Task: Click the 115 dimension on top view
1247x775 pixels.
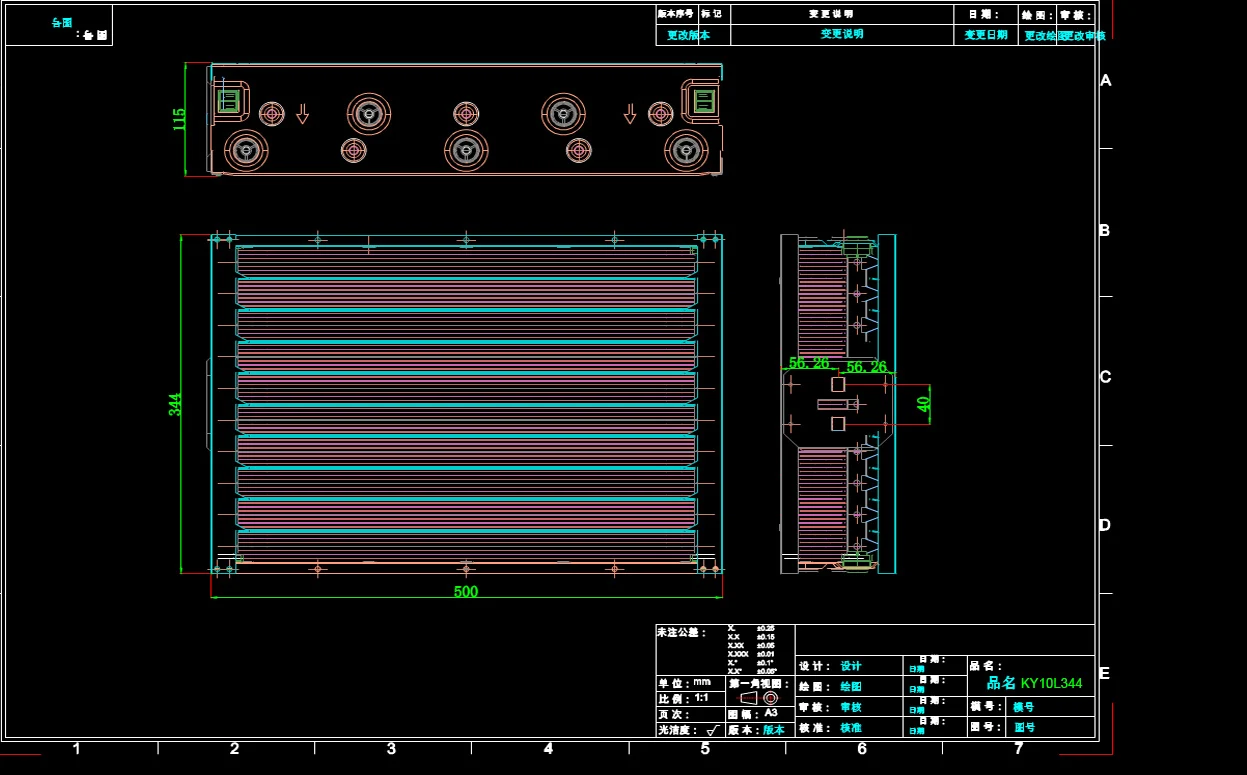Action: tap(180, 120)
